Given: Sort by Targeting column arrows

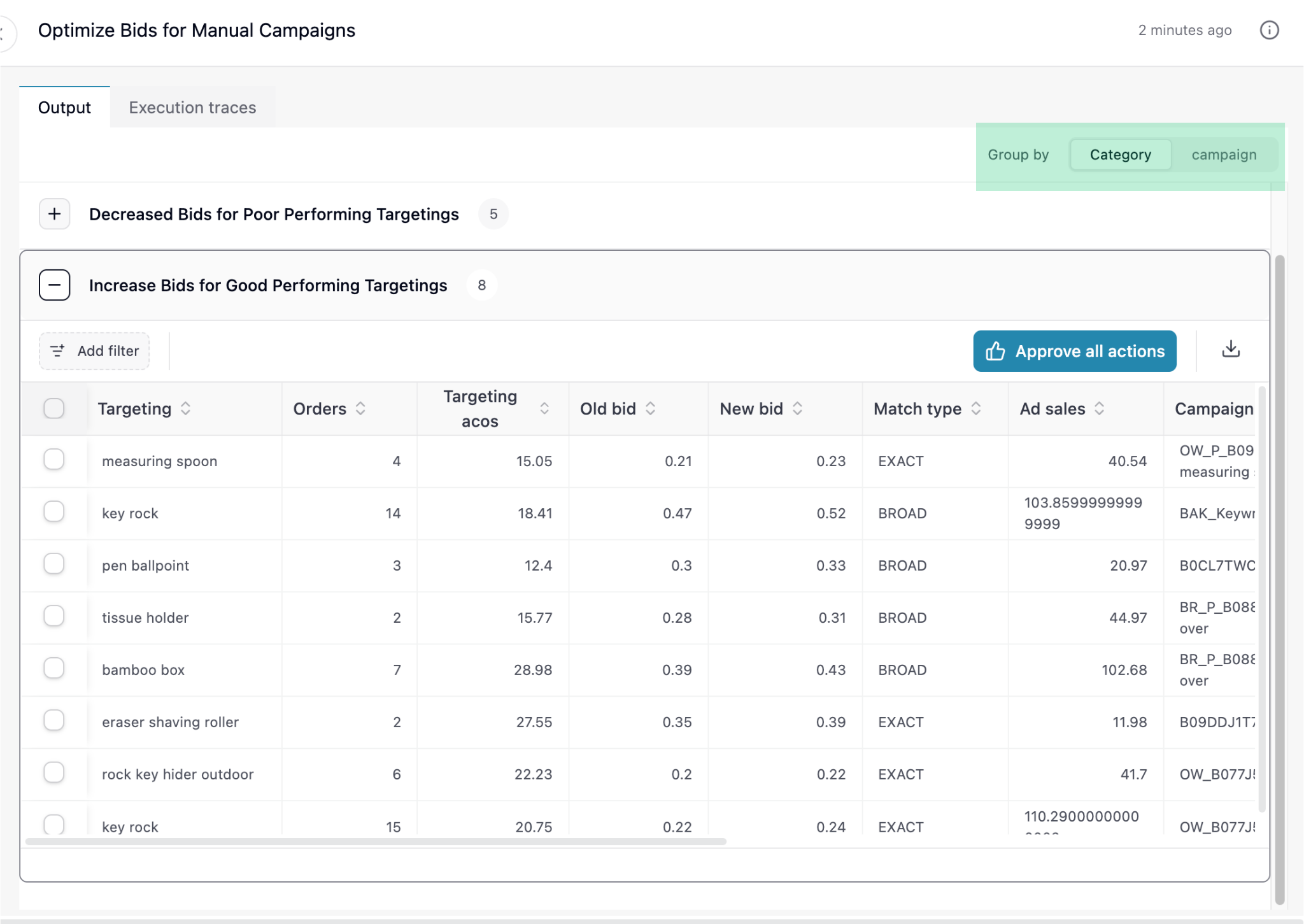Looking at the screenshot, I should click(x=185, y=408).
